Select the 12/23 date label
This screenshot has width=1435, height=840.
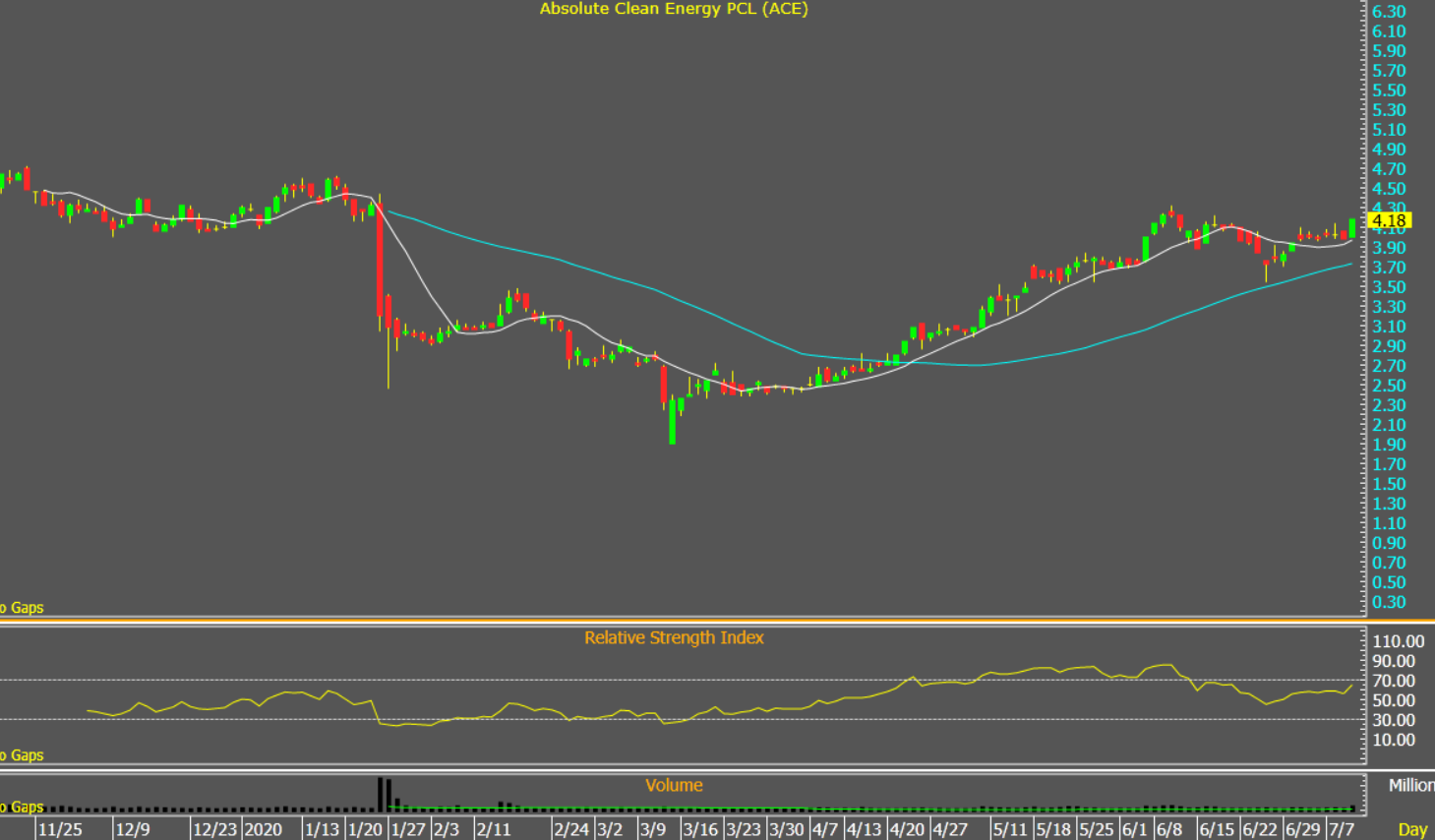coord(214,829)
